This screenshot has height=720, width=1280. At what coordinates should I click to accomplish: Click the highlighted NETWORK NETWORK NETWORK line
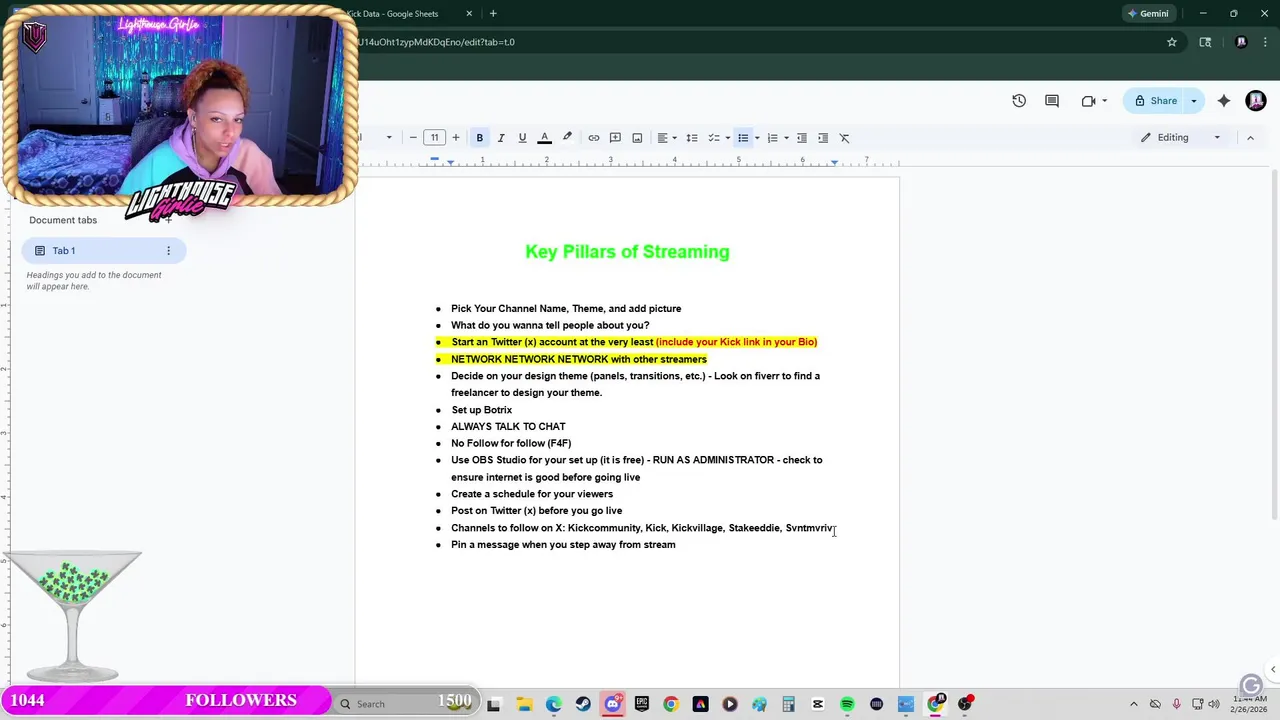point(578,359)
